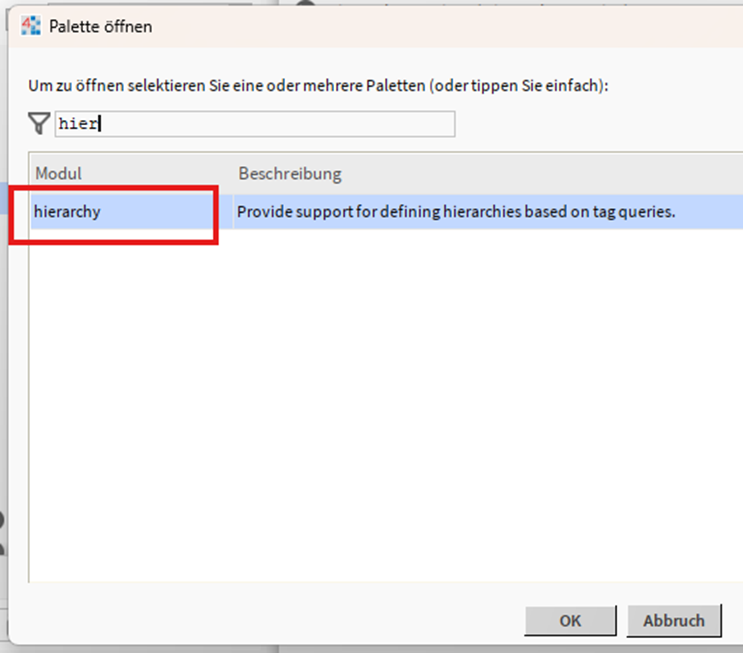Click the text 'hier' in filter box
This screenshot has width=743, height=653.
click(x=78, y=124)
